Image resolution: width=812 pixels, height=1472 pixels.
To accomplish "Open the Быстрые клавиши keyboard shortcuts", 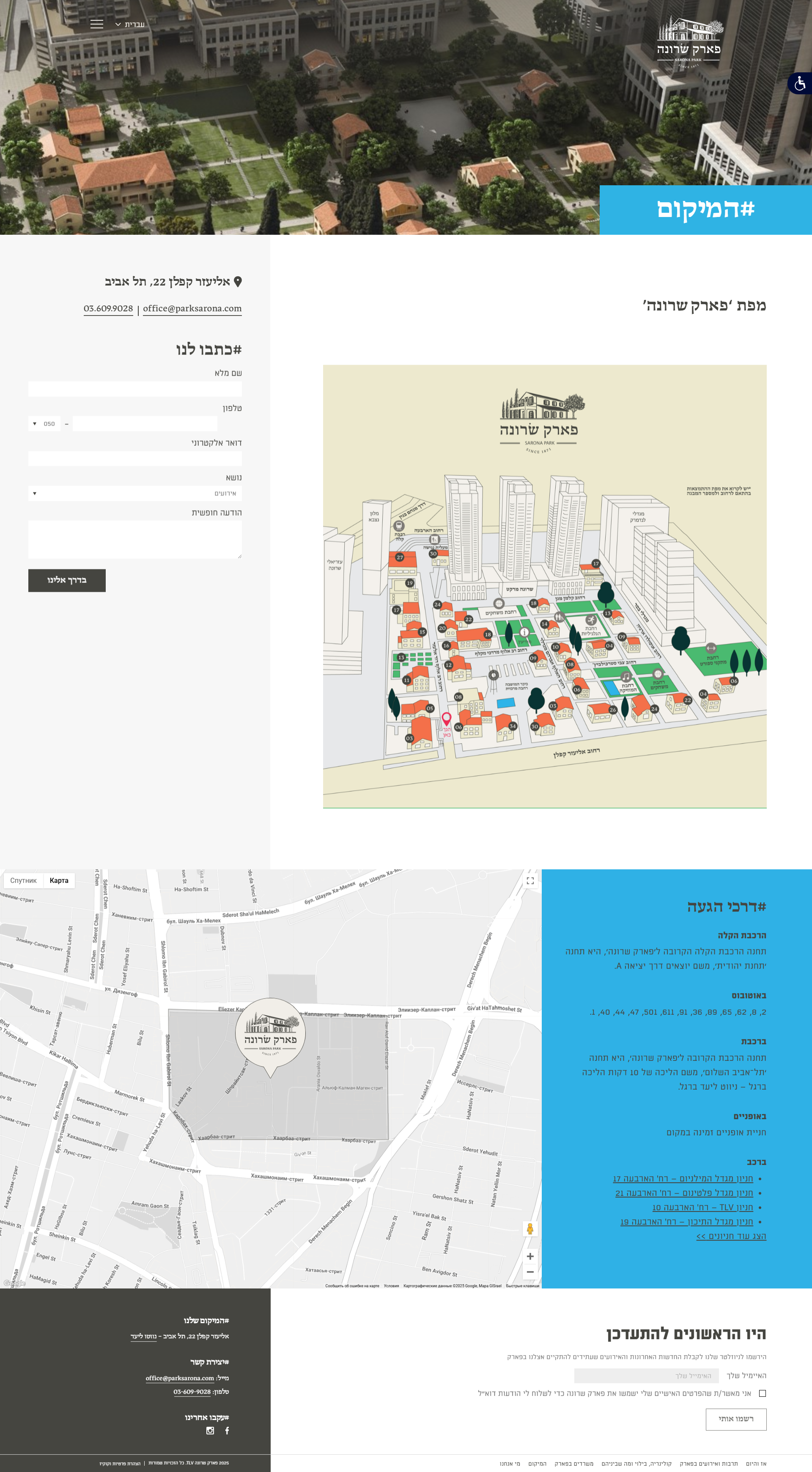I will [x=522, y=1286].
